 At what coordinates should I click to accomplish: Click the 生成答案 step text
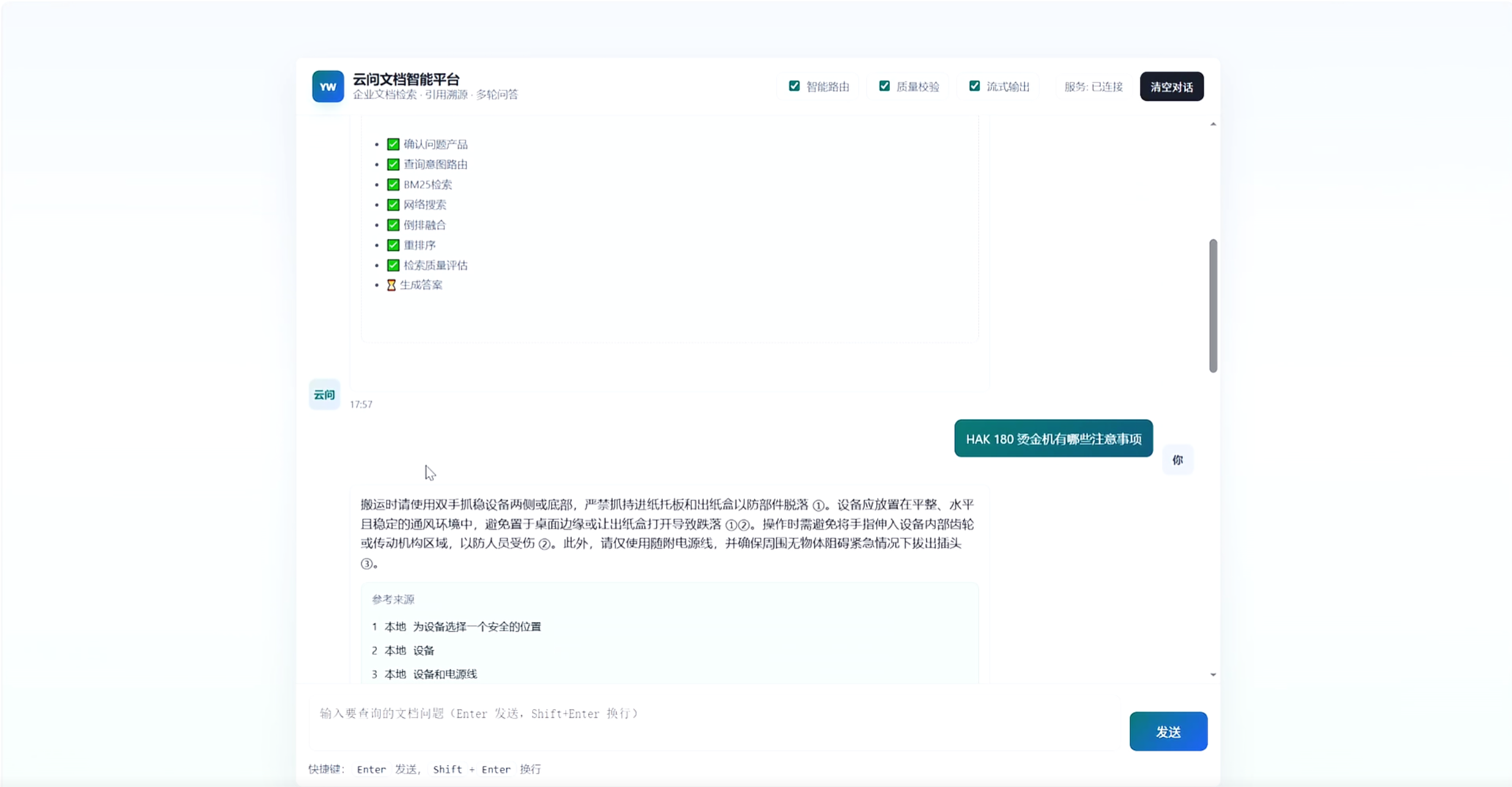pos(421,285)
